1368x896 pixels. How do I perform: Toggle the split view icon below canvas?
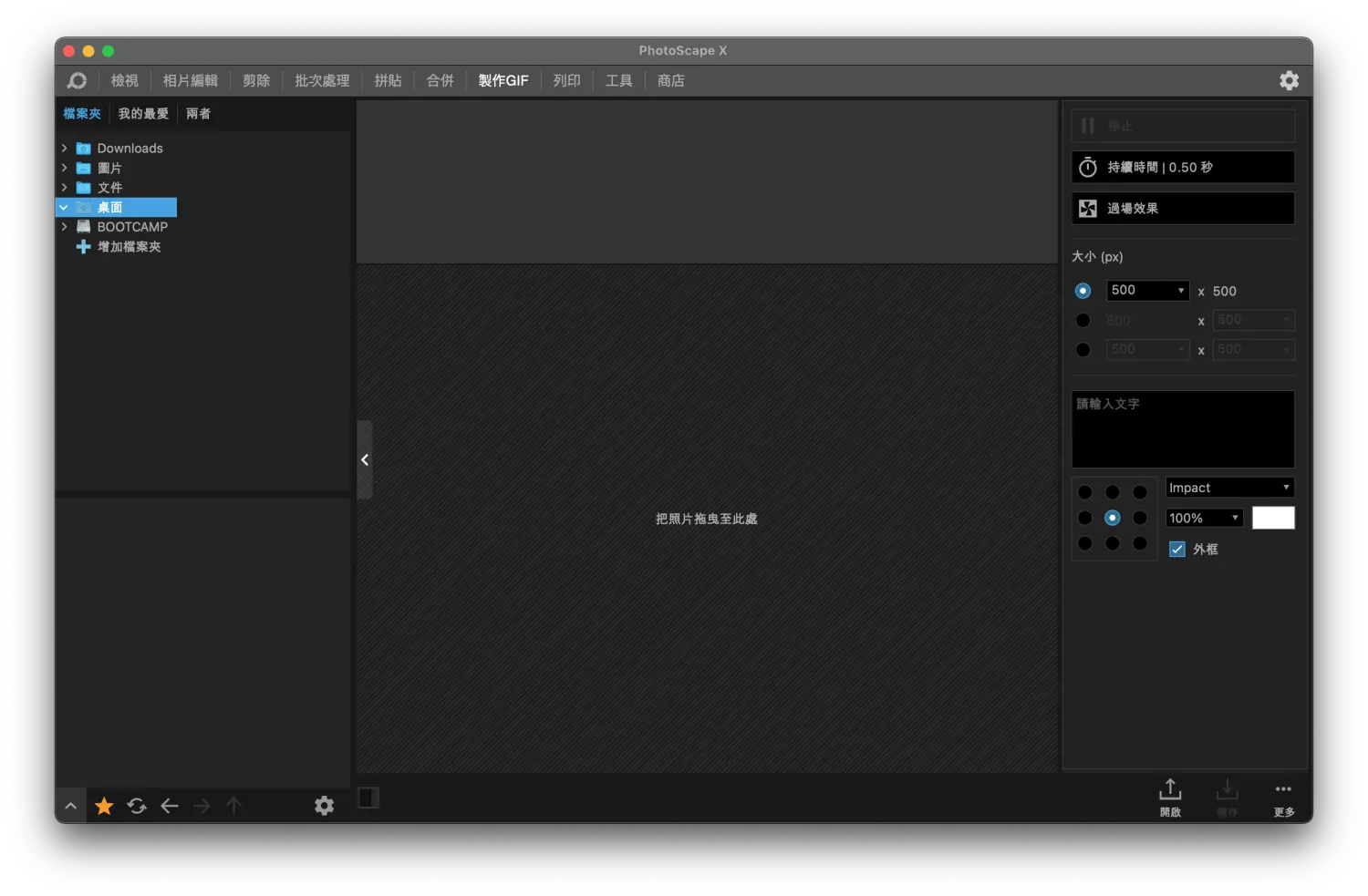click(x=368, y=798)
